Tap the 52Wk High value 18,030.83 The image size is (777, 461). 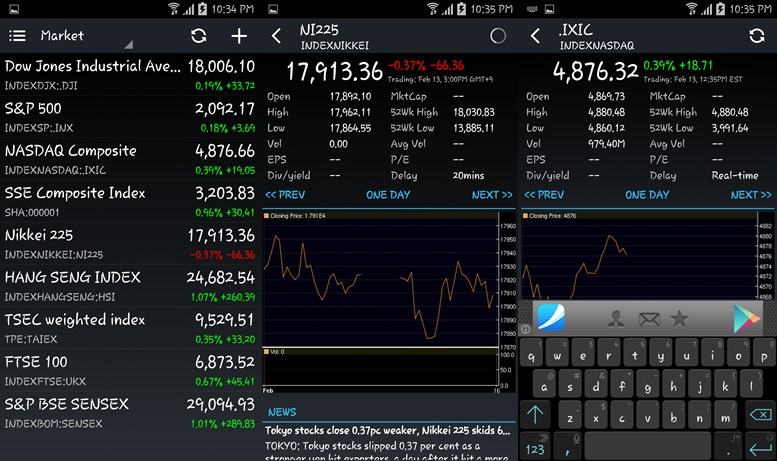pyautogui.click(x=474, y=112)
